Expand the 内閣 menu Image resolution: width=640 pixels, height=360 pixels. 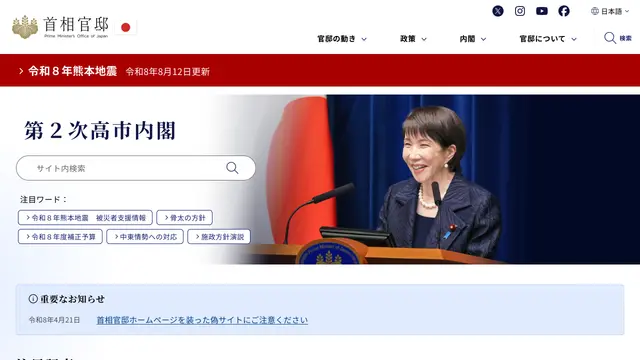[x=473, y=39]
